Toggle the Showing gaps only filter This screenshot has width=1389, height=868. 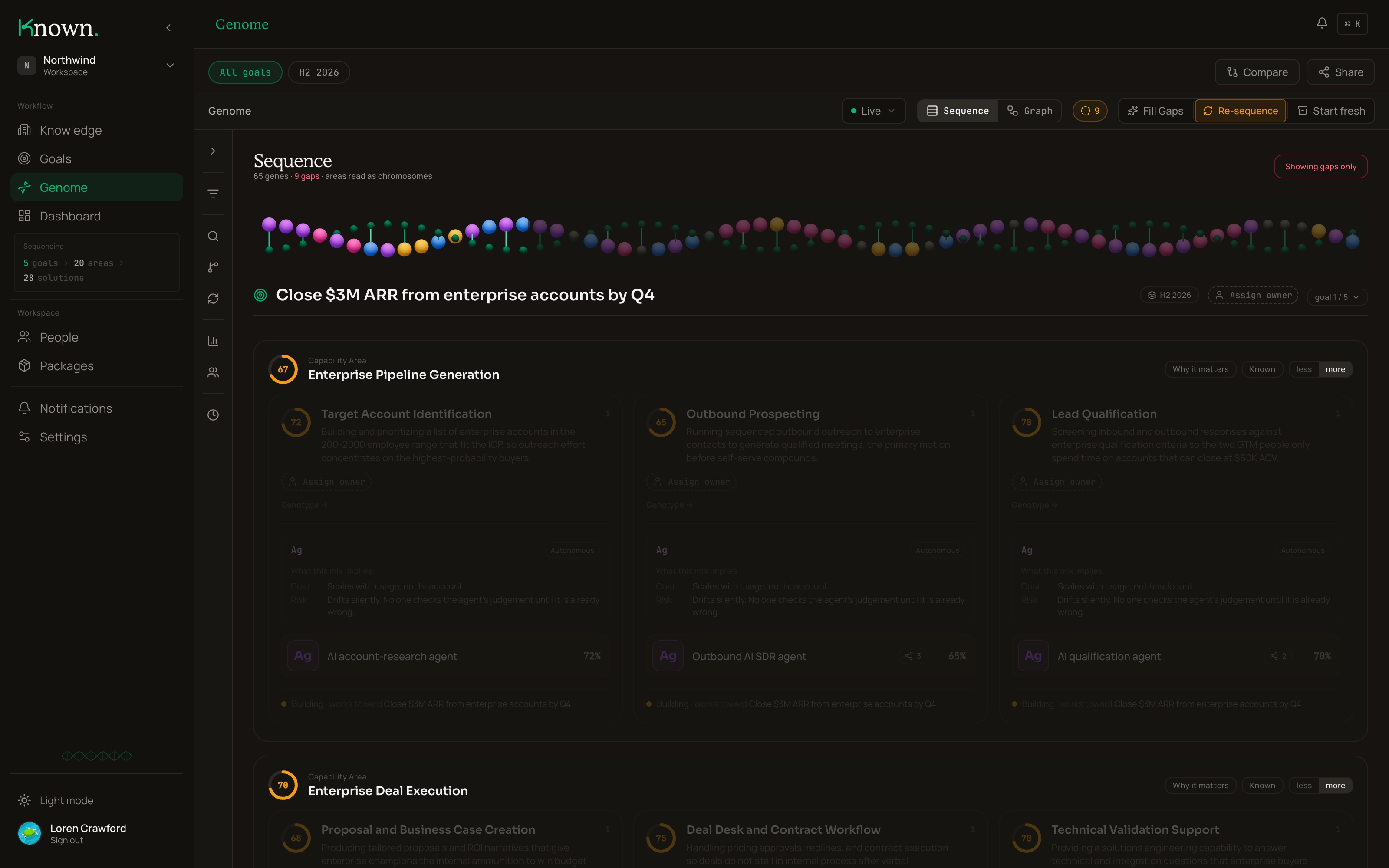[x=1321, y=167]
